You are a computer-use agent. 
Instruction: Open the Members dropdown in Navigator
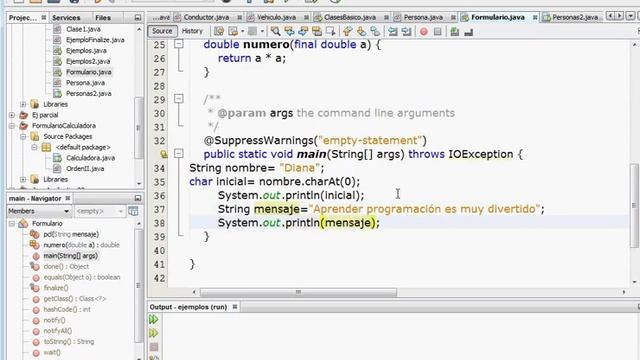click(x=39, y=211)
